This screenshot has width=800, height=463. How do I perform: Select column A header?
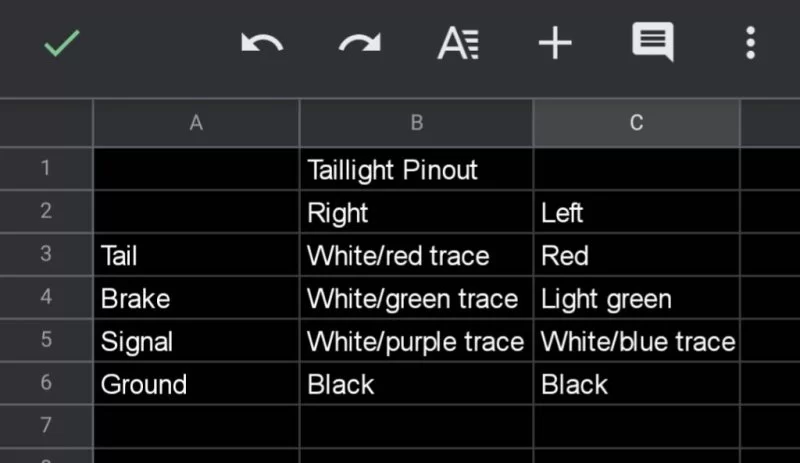coord(196,123)
